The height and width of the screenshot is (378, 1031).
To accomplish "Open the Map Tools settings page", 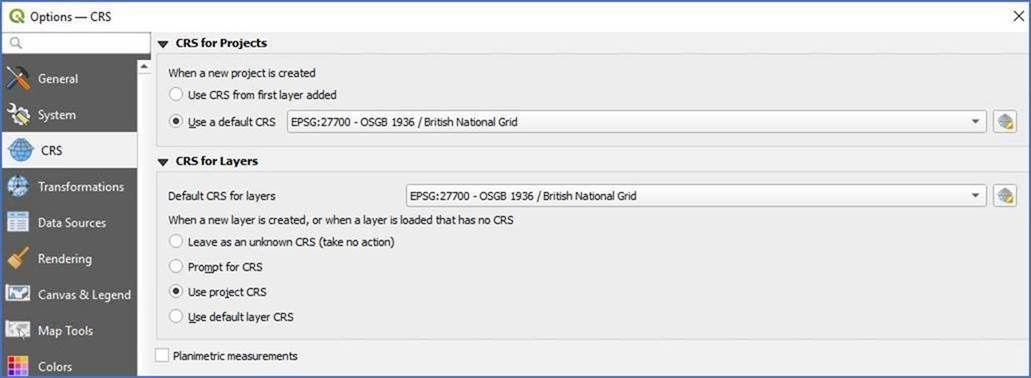I will pyautogui.click(x=69, y=331).
